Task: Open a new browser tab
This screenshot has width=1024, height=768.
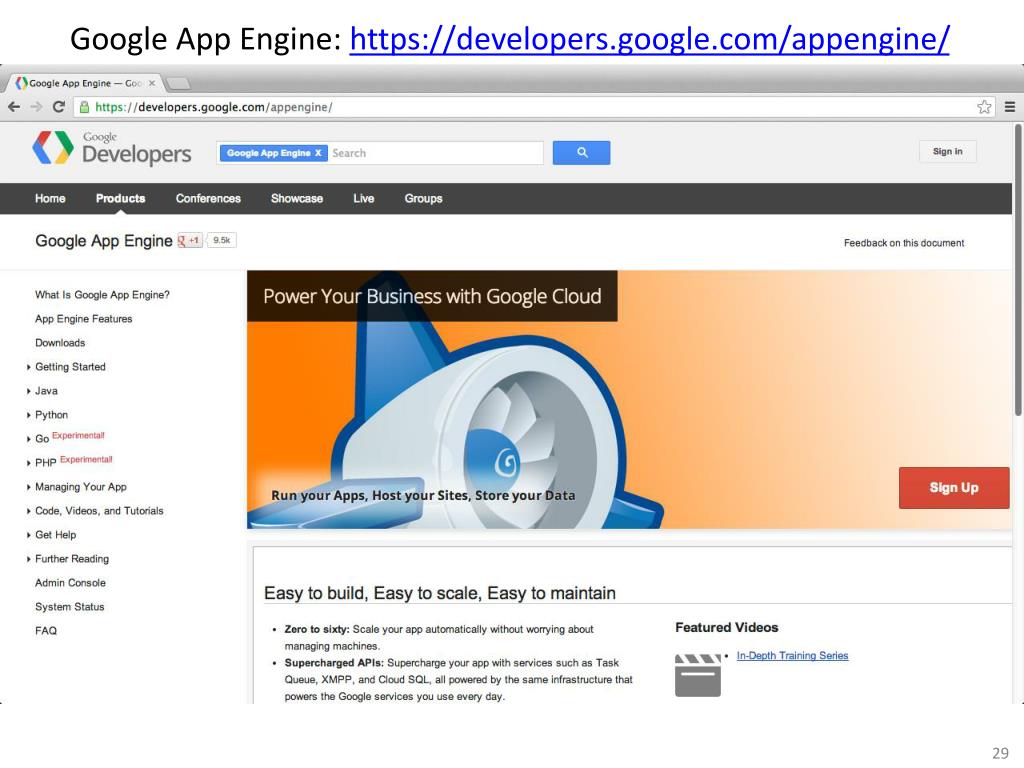Action: (178, 83)
